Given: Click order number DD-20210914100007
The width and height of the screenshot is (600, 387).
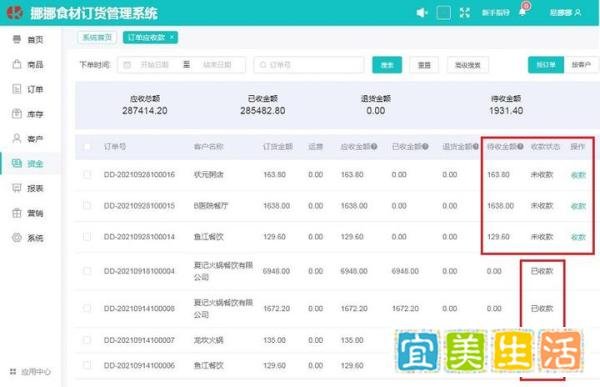Looking at the screenshot, I should coord(139,340).
